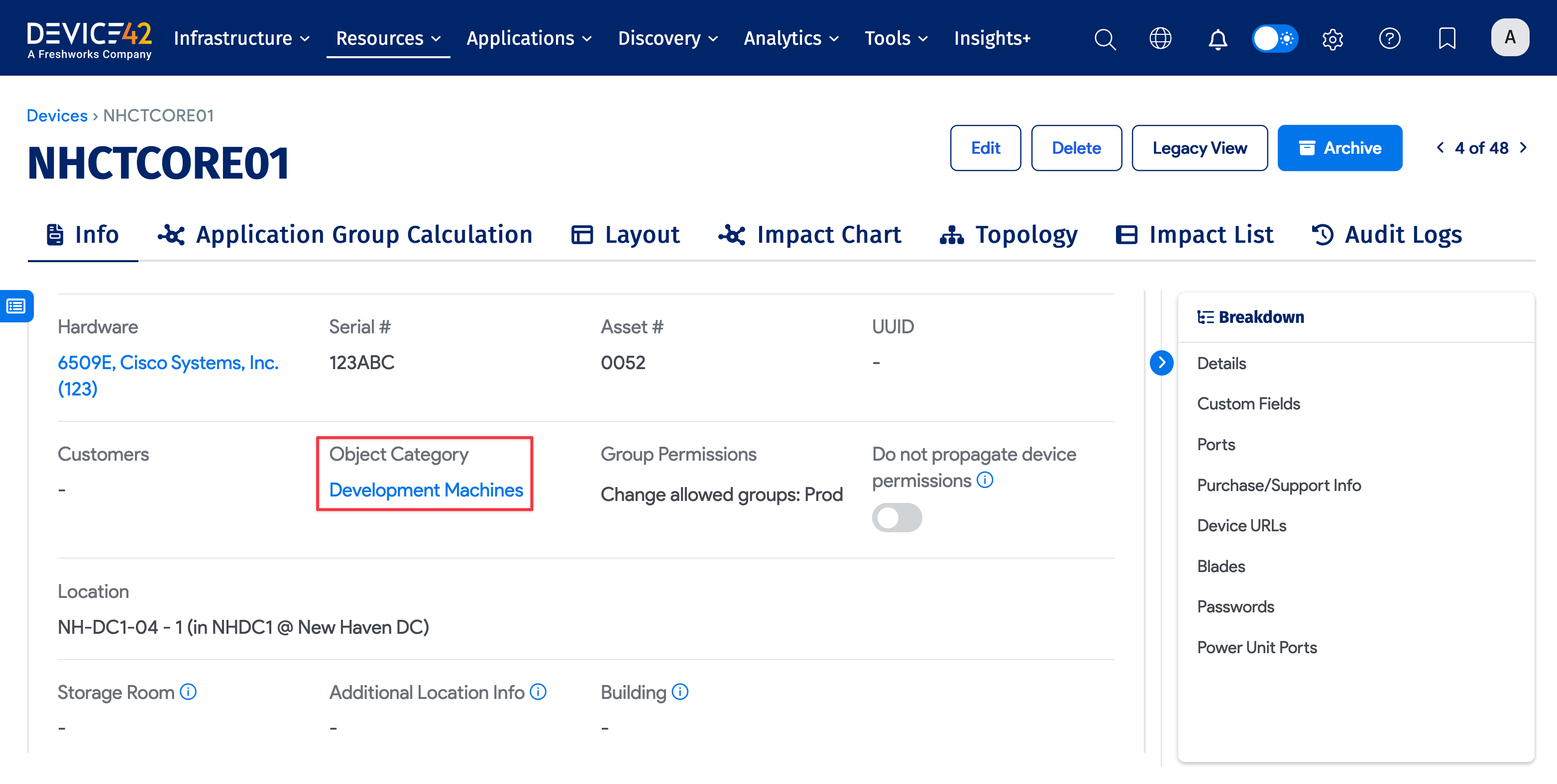The width and height of the screenshot is (1557, 784).
Task: Enable do not propagate device permissions
Action: point(897,518)
